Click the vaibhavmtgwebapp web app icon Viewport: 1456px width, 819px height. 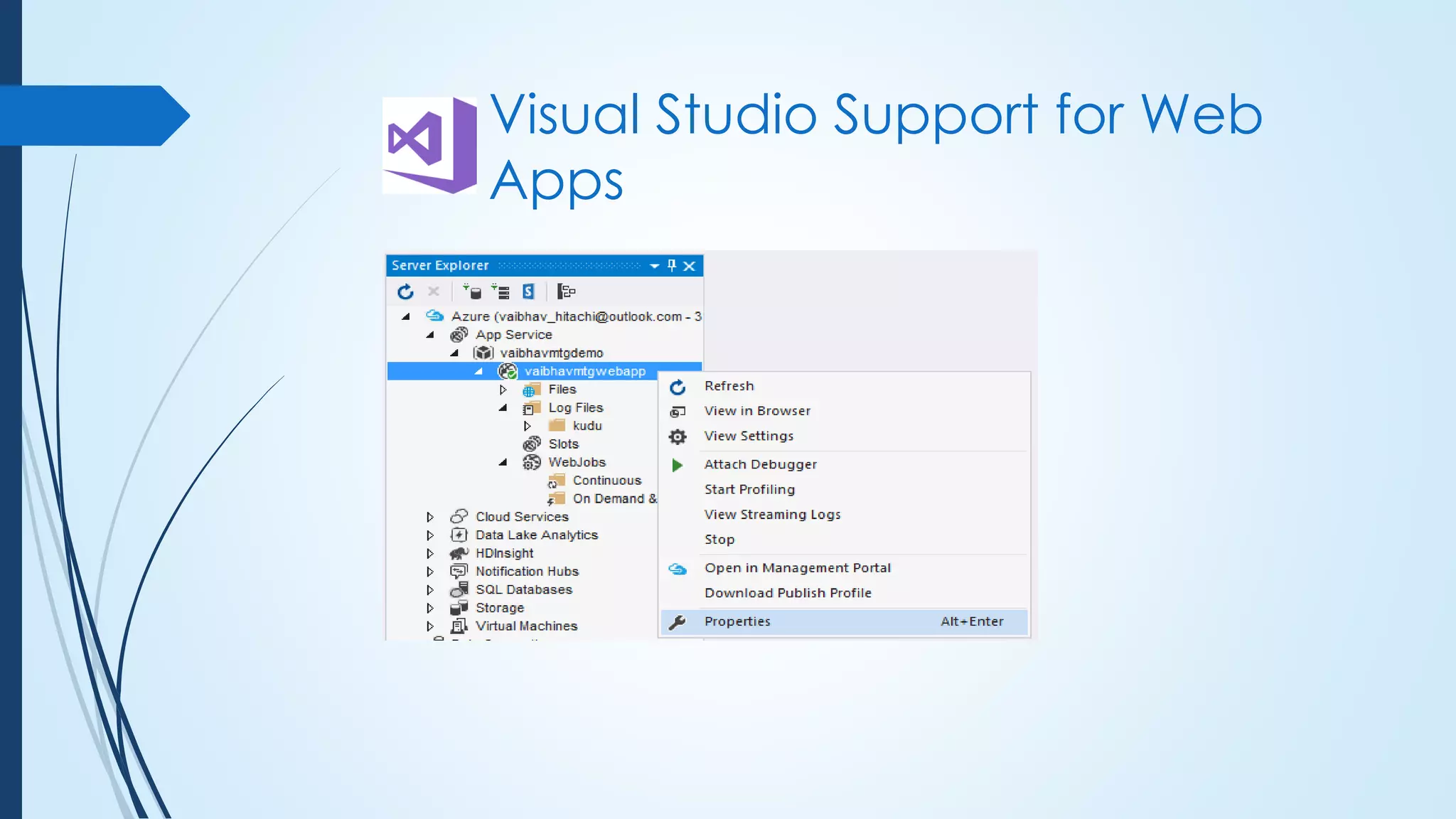(508, 371)
